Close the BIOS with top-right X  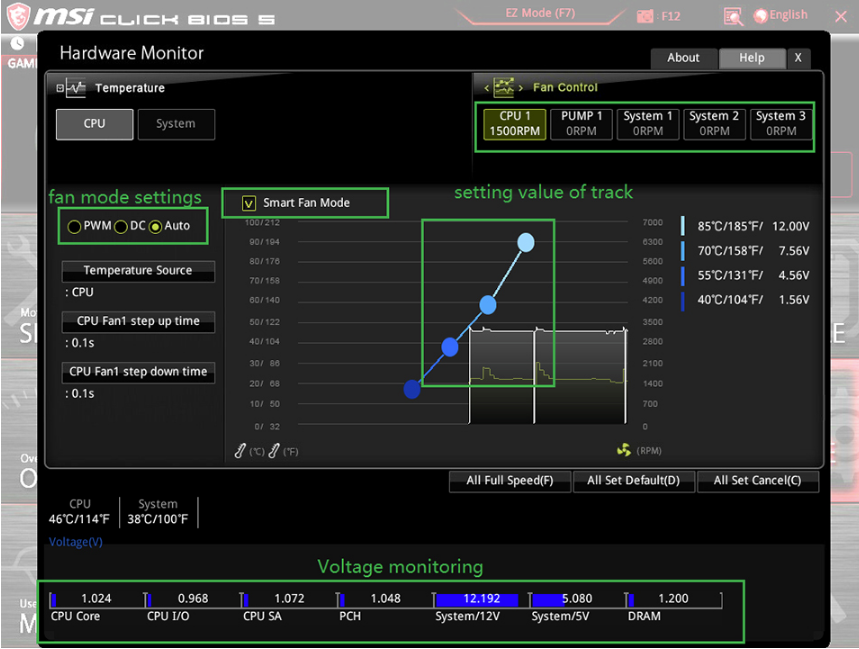coord(840,16)
